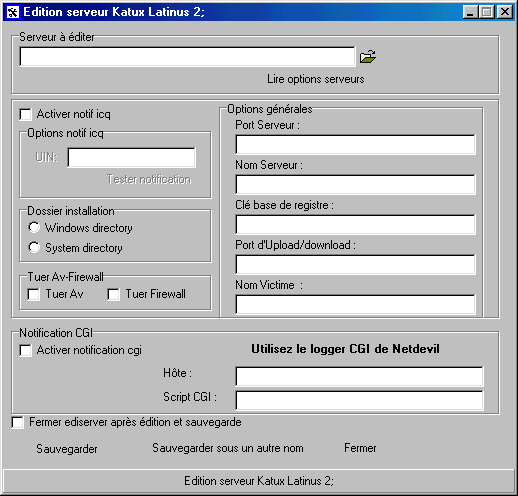Image resolution: width=518 pixels, height=496 pixels.
Task: Check Fermer ediserver après édition et sauvegarde
Action: [x=18, y=422]
